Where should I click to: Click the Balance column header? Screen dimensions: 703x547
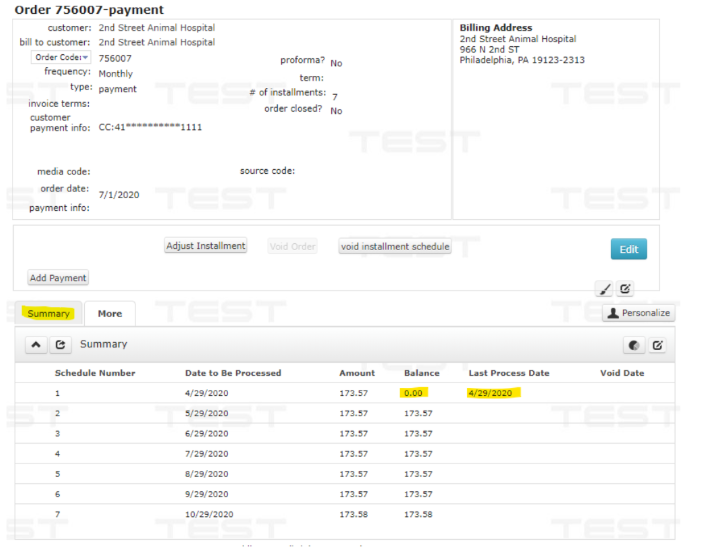point(421,373)
